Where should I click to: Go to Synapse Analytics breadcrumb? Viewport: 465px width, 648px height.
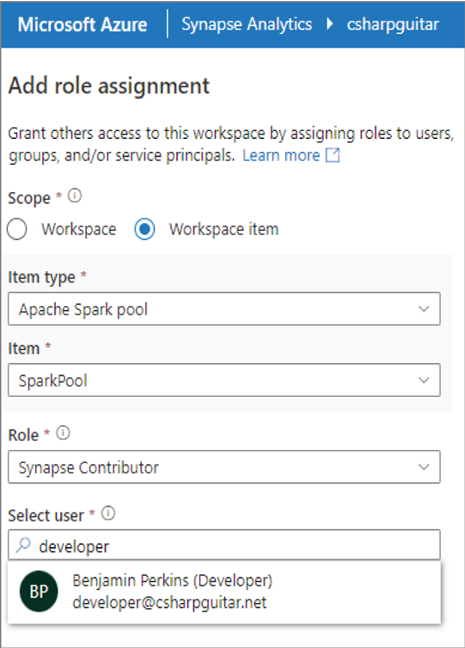247,24
